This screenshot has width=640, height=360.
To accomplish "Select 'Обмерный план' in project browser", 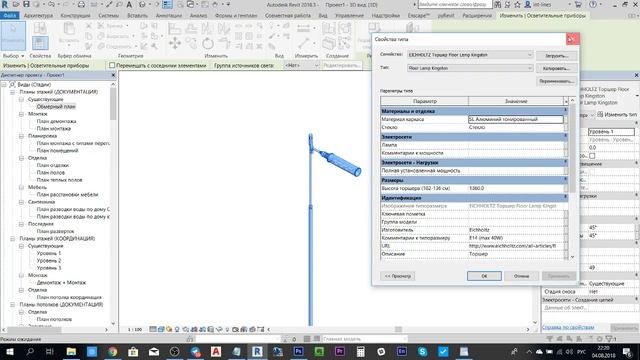I will pyautogui.click(x=56, y=107).
